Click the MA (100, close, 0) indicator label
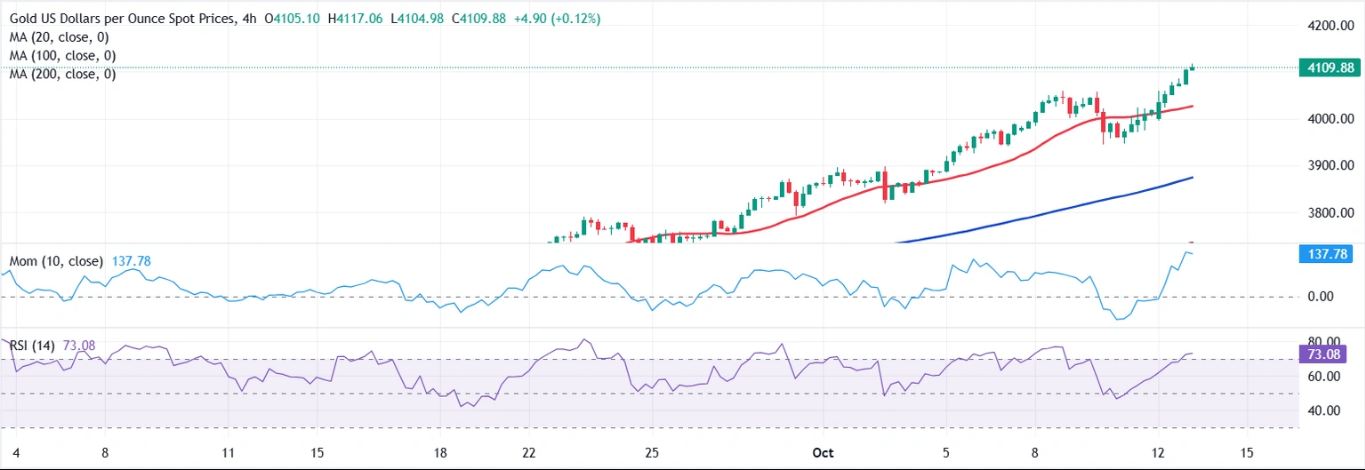Screen dimensions: 1365x470 point(65,56)
